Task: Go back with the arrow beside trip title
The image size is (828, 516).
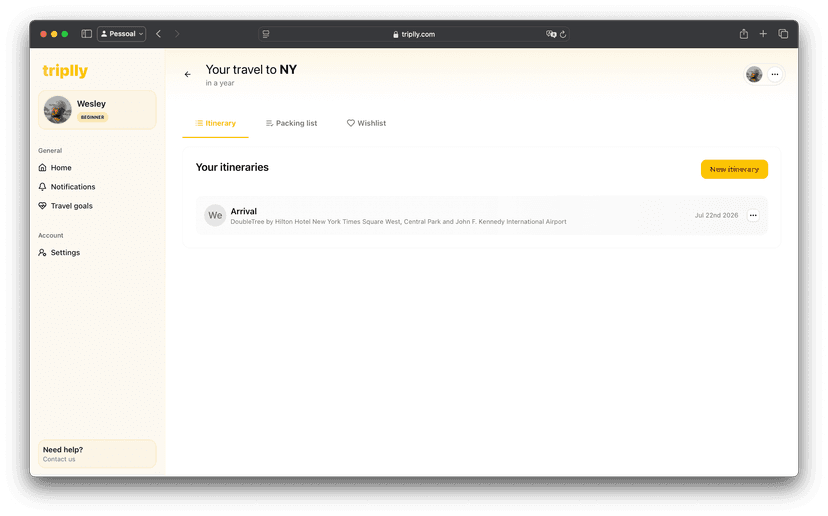Action: [187, 74]
